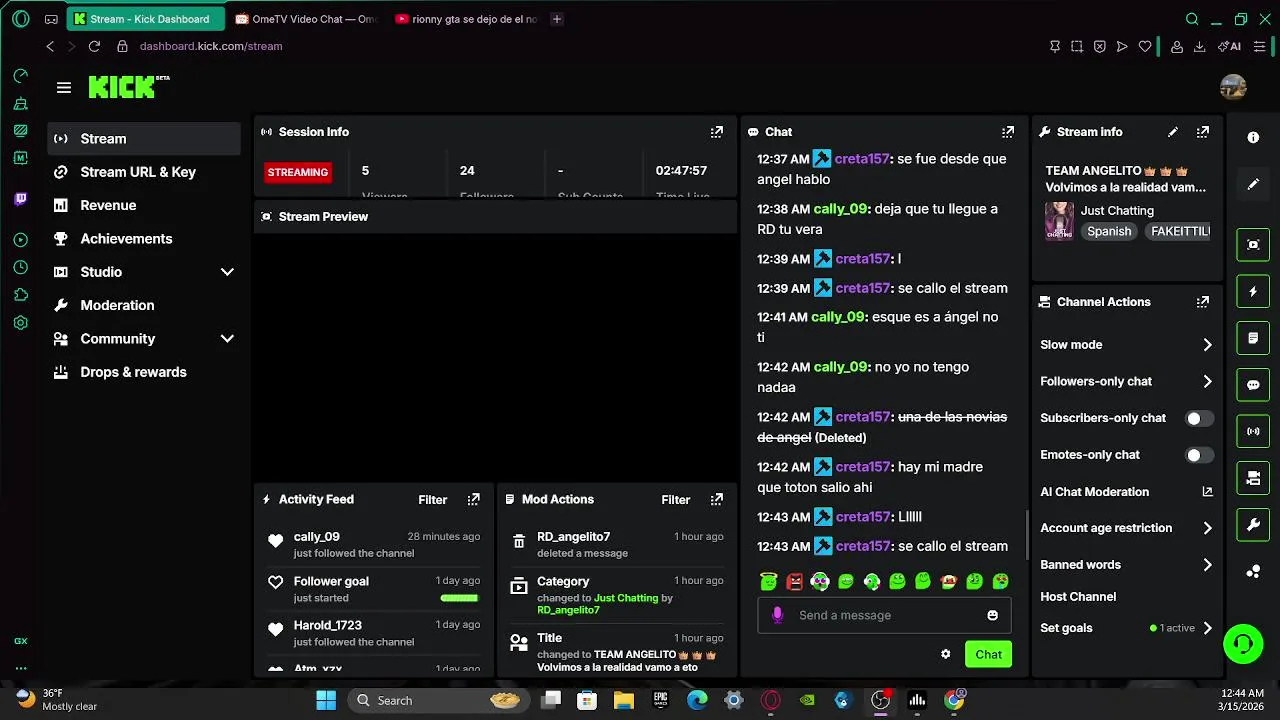Pop out the Session Info panel
The height and width of the screenshot is (720, 1280).
click(x=716, y=132)
